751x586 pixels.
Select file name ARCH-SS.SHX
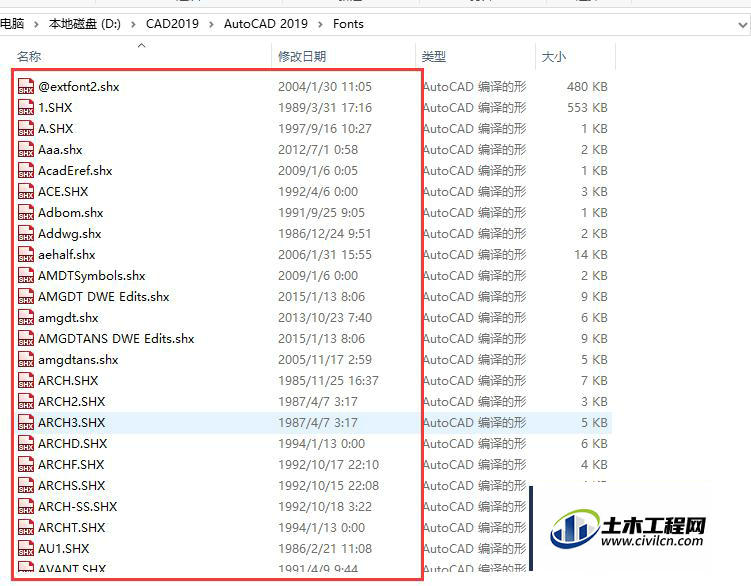[78, 506]
